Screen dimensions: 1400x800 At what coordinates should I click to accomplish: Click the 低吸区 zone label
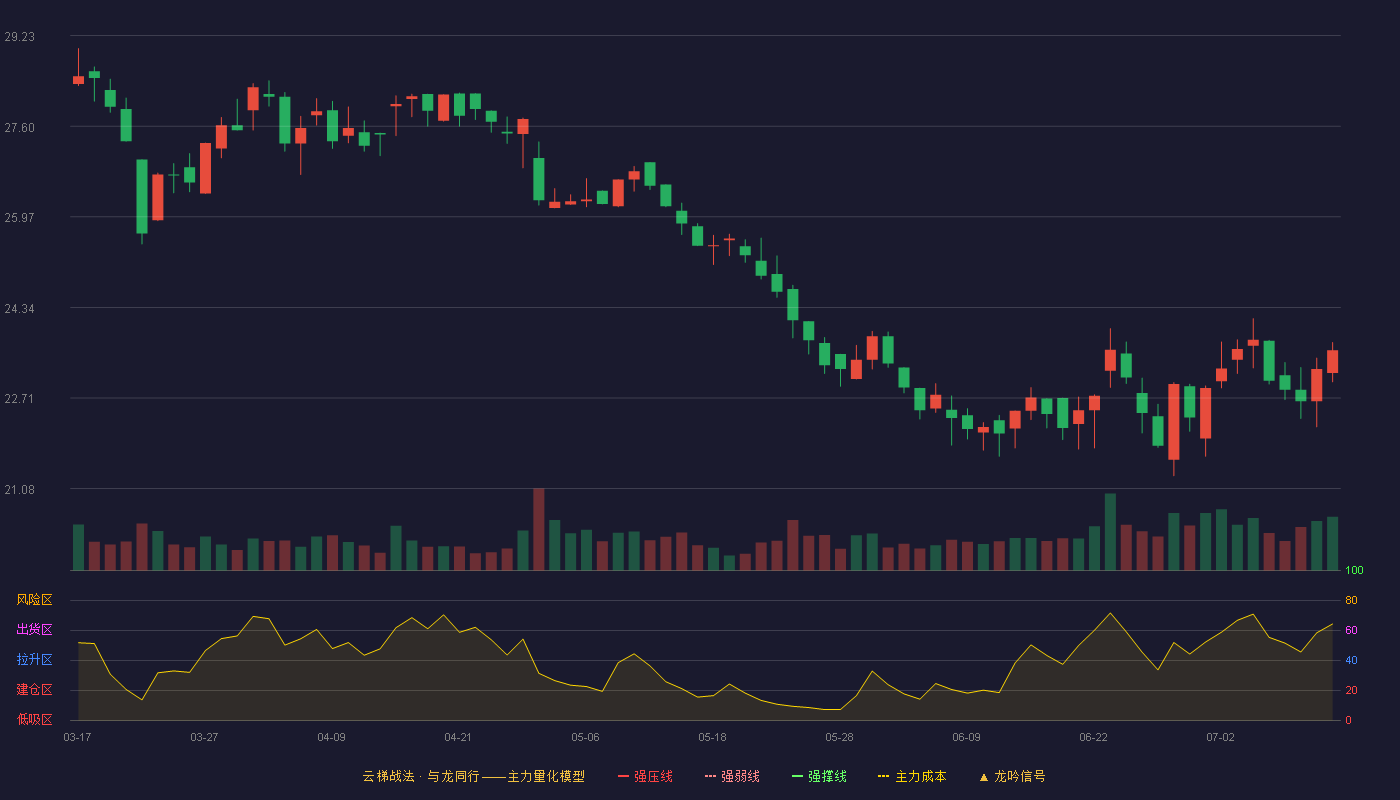[34, 720]
